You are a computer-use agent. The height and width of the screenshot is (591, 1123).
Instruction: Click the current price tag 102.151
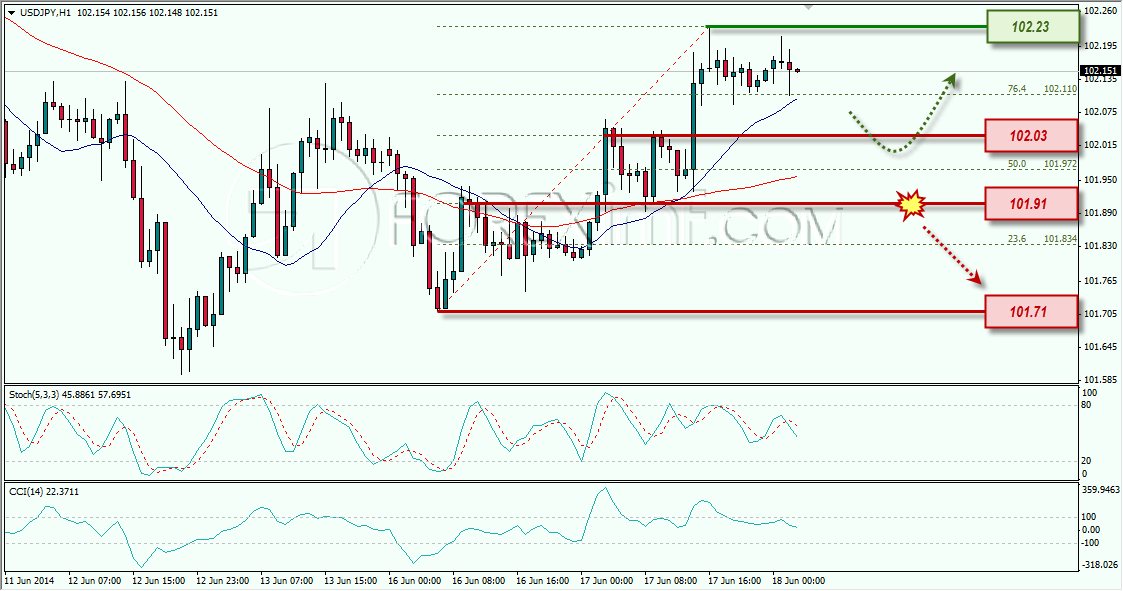1100,71
